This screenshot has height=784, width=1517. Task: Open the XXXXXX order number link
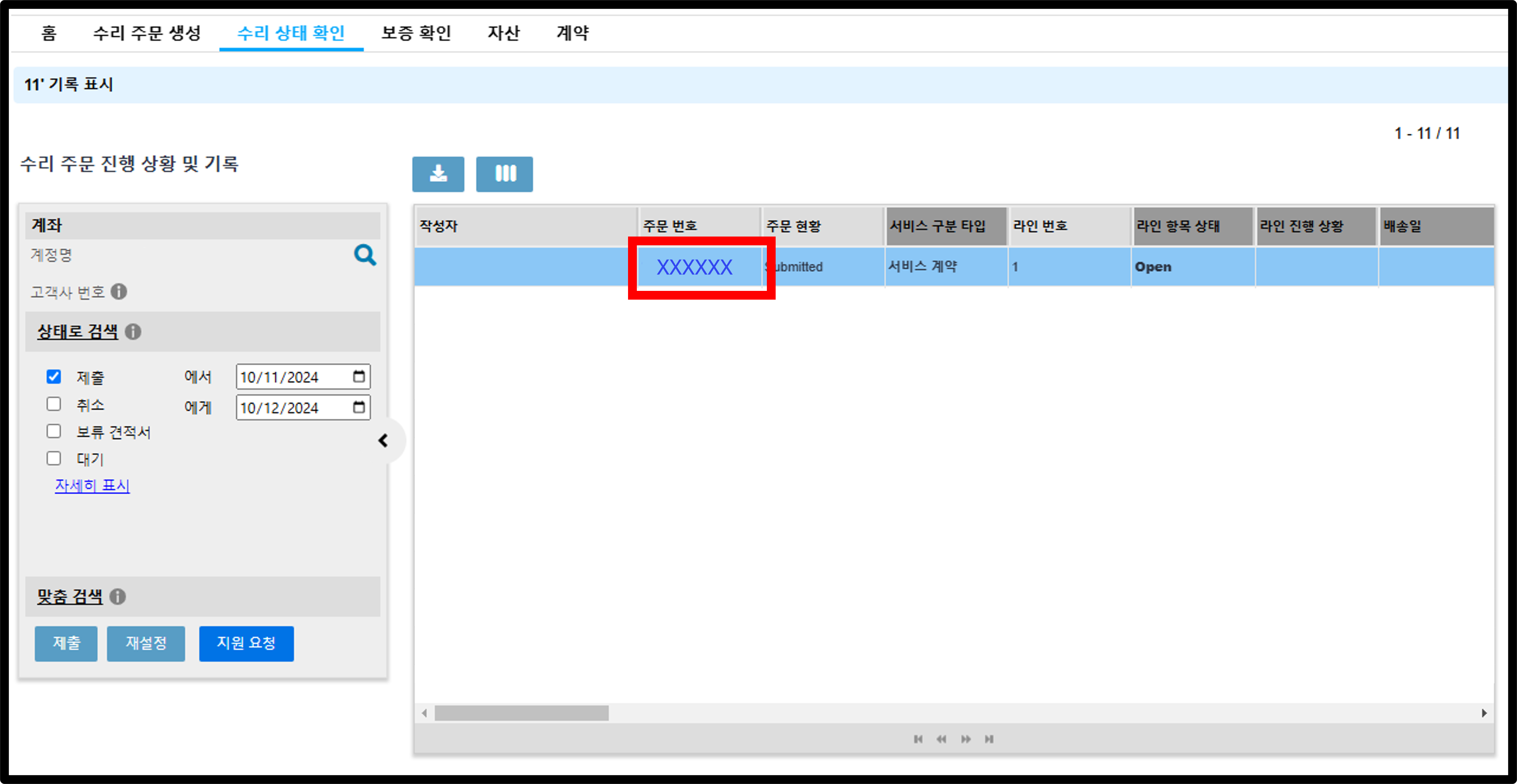(694, 267)
